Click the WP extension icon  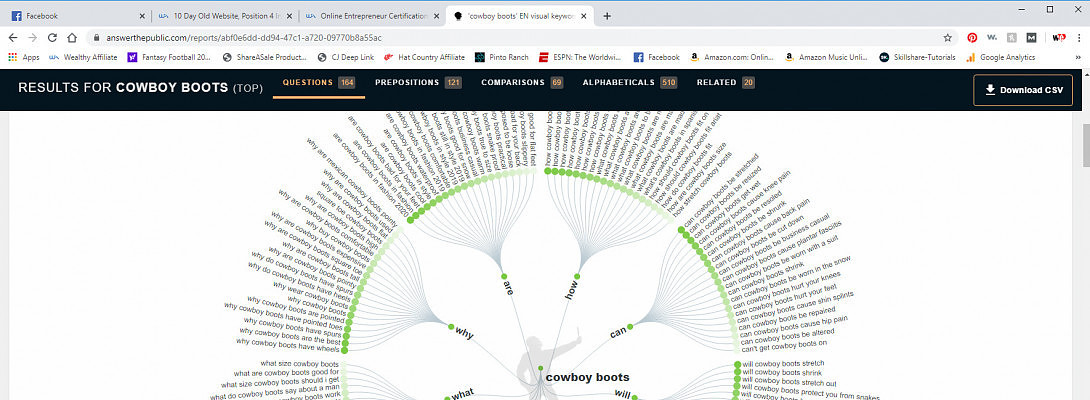point(1058,37)
